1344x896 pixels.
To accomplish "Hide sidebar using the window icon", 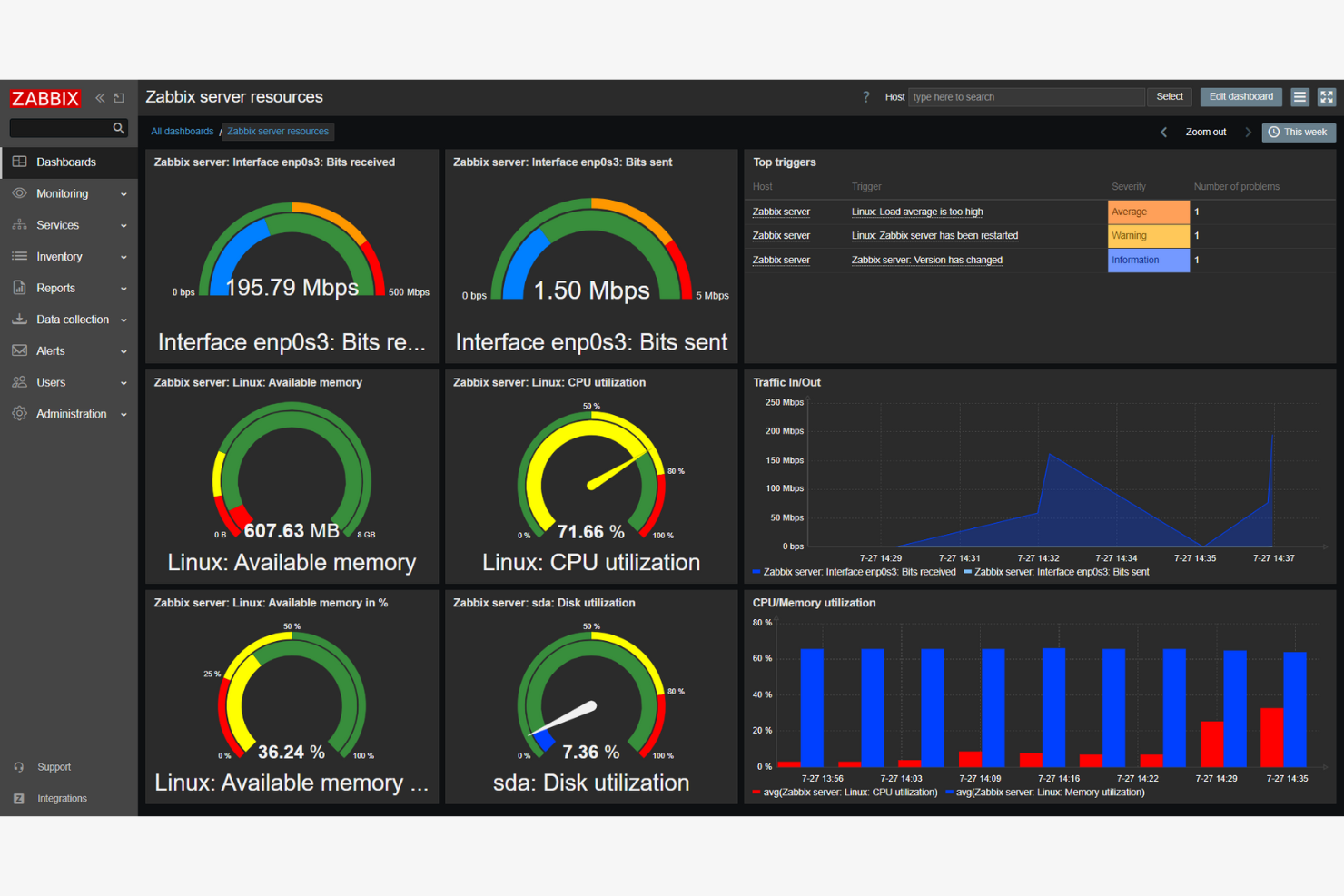I will (x=119, y=98).
